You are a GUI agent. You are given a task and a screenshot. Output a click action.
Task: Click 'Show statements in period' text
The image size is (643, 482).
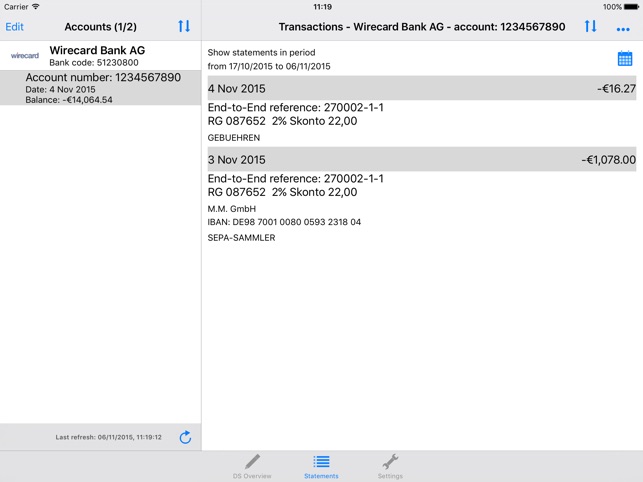[261, 53]
